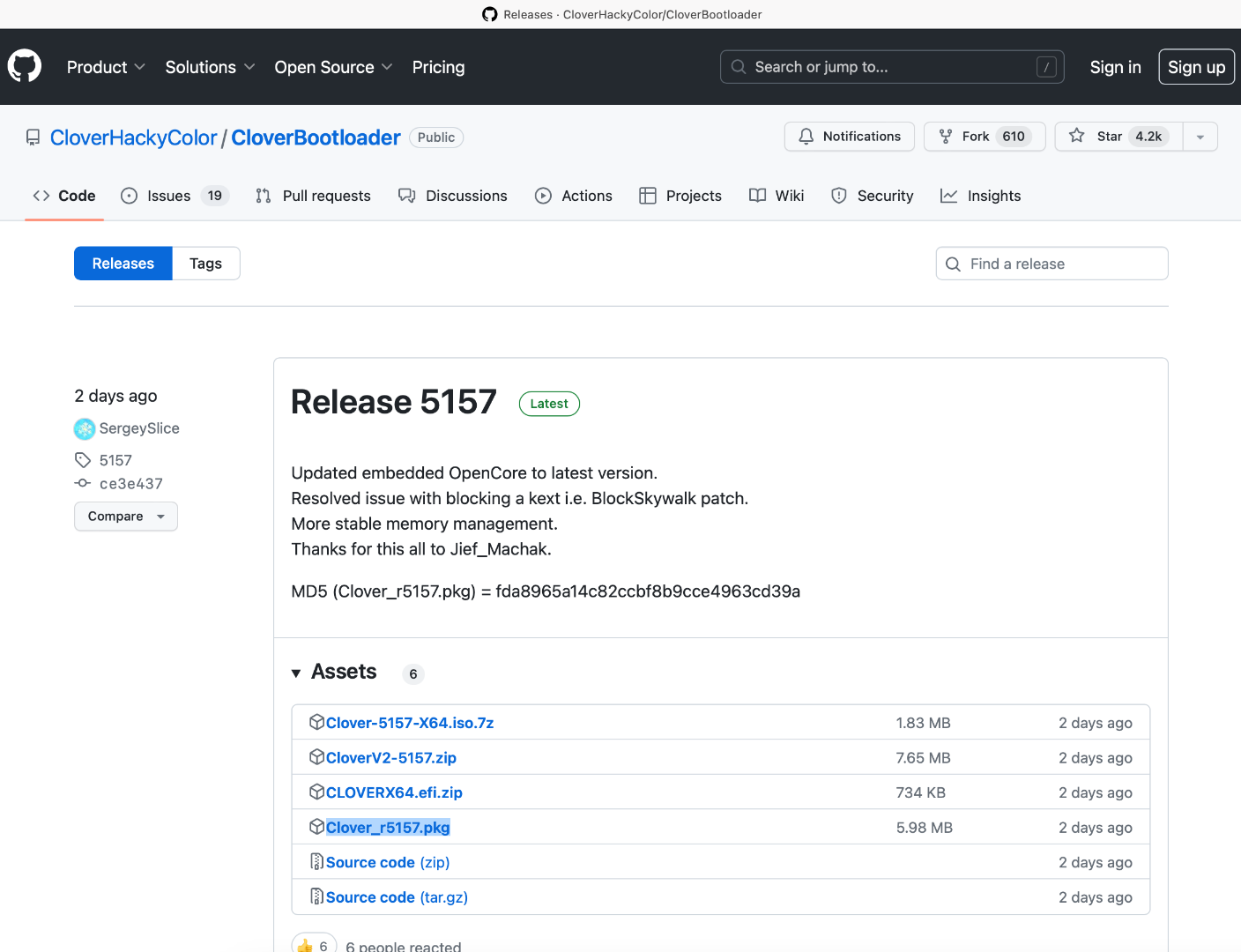Click the commit icon beside ce3e437
This screenshot has height=952, width=1241.
(x=83, y=483)
